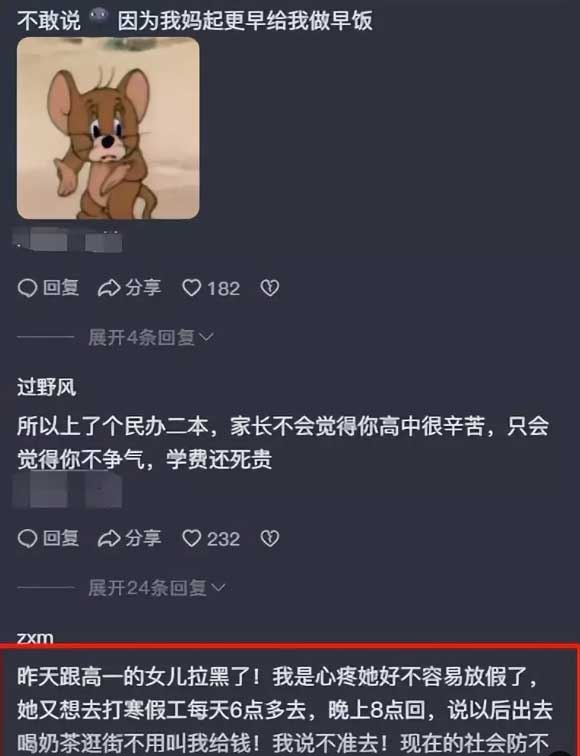This screenshot has width=580, height=756.
Task: Tap the 182 like count
Action: (223, 288)
